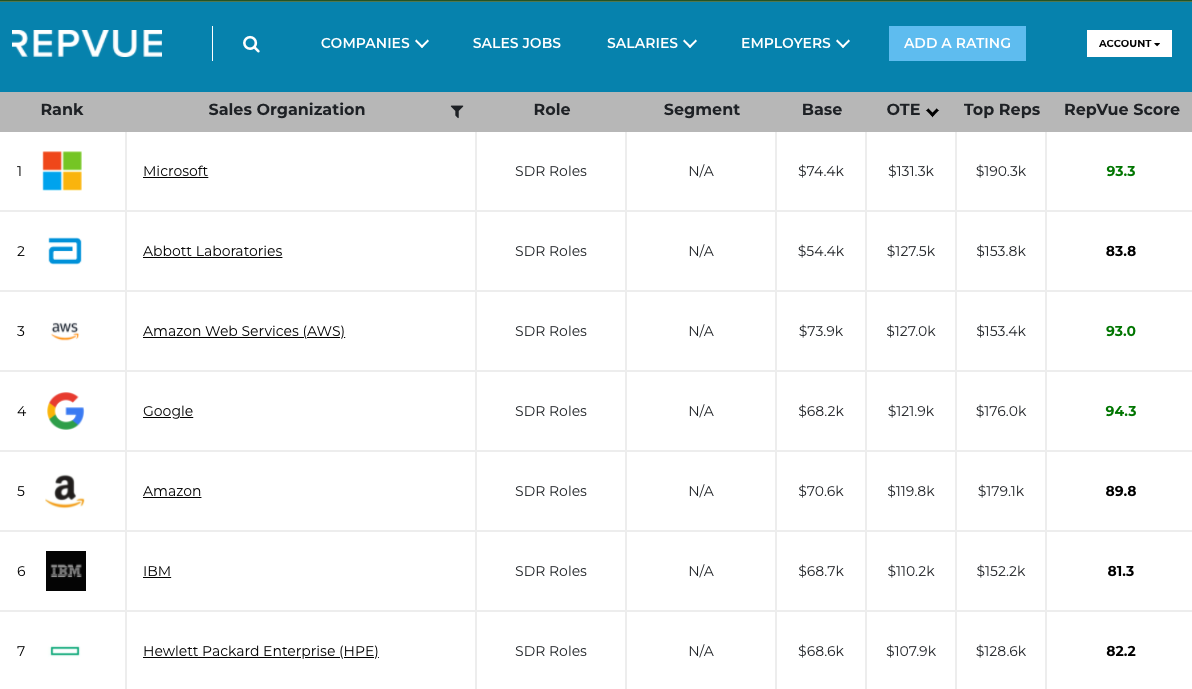
Task: Click AWS's OTE value $127.0k
Action: tap(911, 331)
